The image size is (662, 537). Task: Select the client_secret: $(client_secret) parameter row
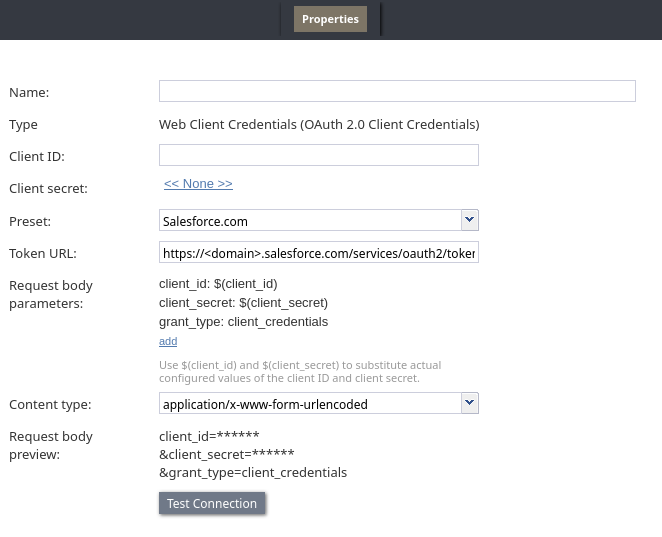(243, 303)
